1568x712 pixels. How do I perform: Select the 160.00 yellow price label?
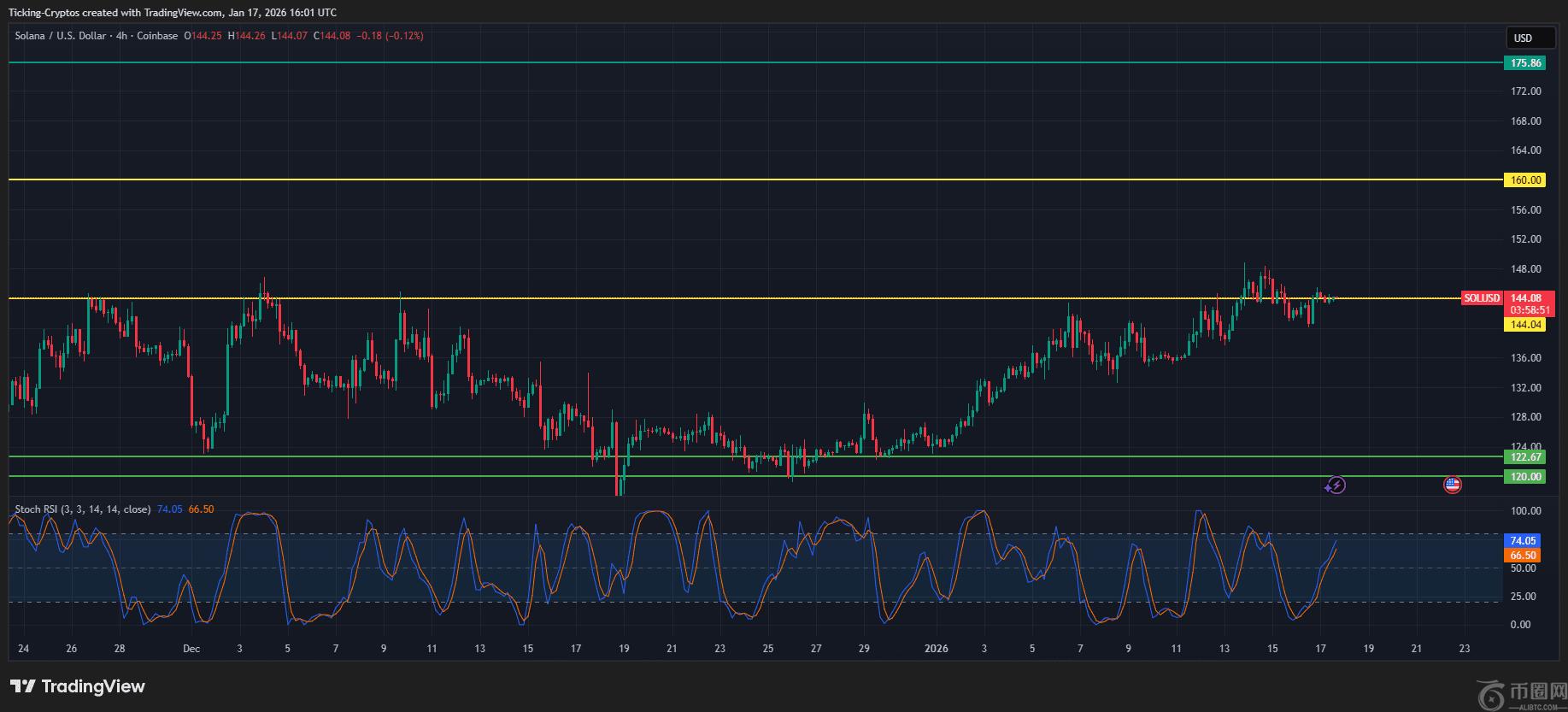click(1525, 180)
